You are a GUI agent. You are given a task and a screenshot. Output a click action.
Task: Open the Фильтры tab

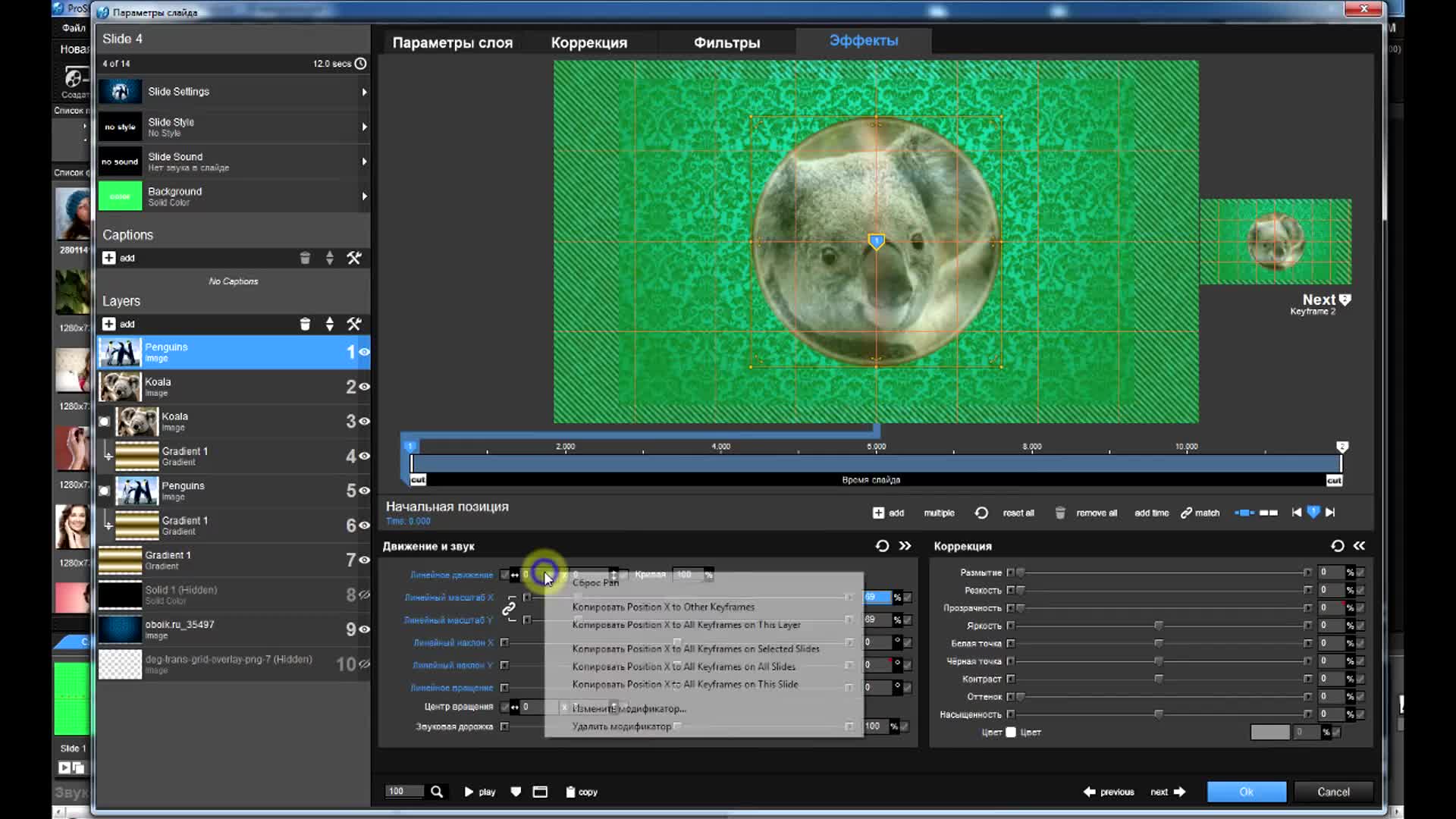click(726, 42)
